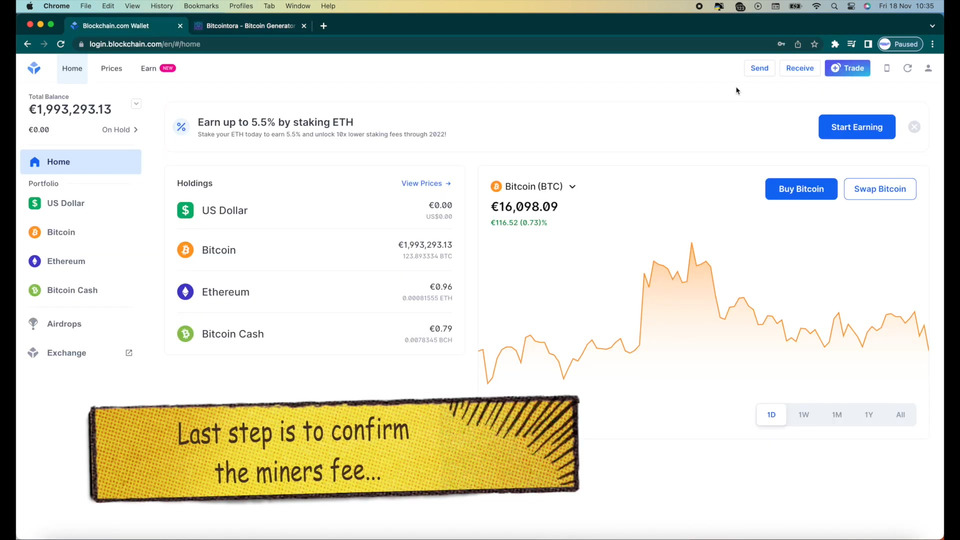Click the Home house icon in sidebar
The width and height of the screenshot is (960, 540).
(35, 162)
